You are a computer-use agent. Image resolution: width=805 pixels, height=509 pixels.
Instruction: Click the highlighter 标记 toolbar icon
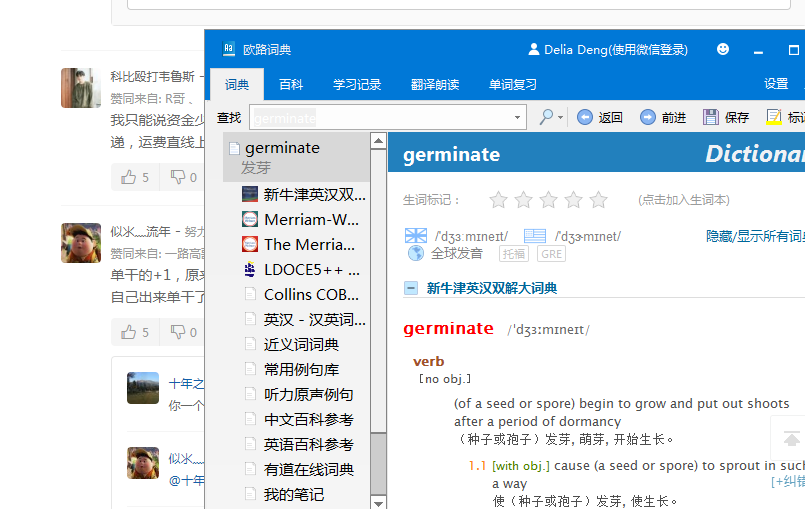[773, 117]
